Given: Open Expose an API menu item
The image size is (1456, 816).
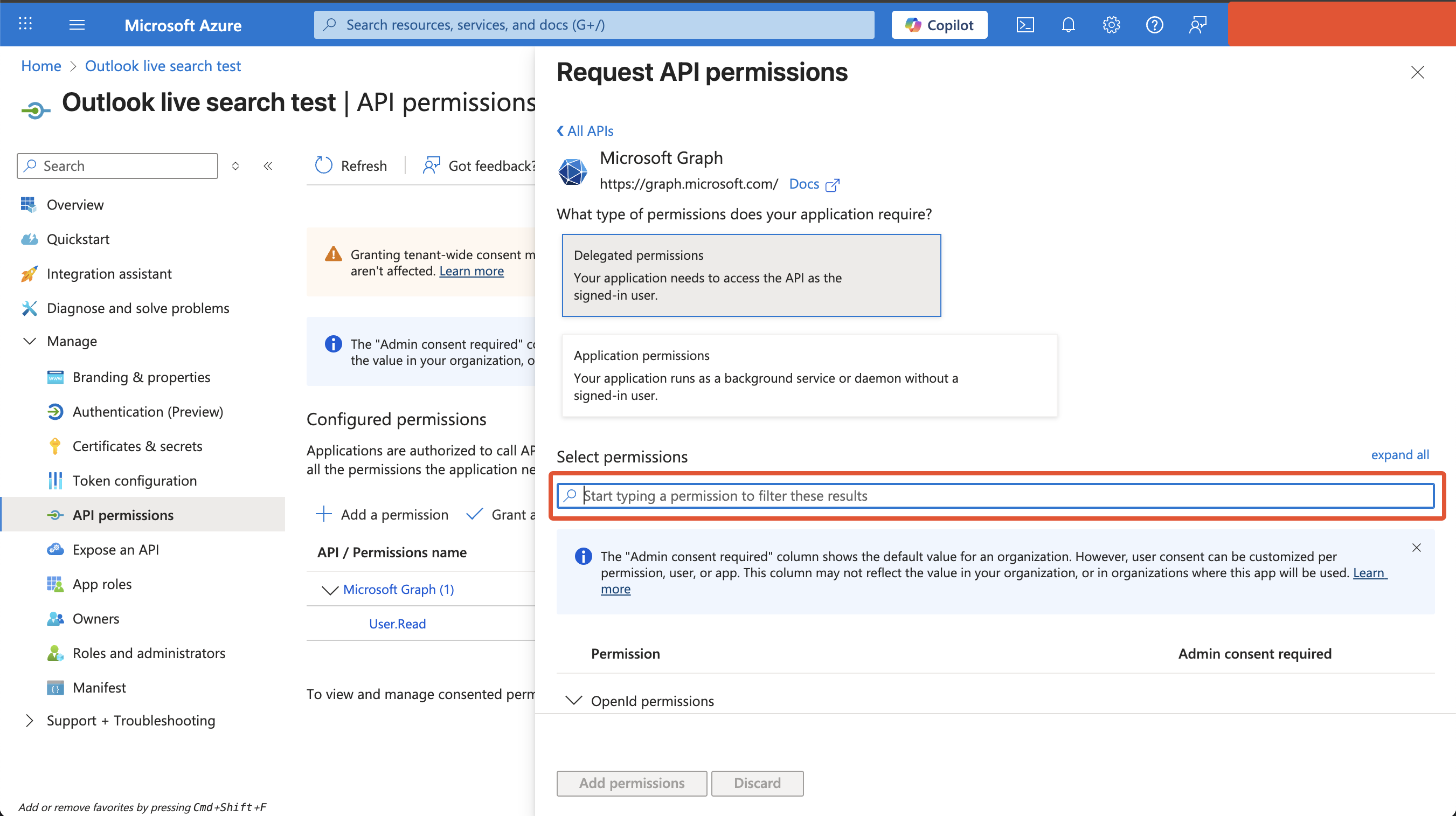Looking at the screenshot, I should tap(115, 550).
